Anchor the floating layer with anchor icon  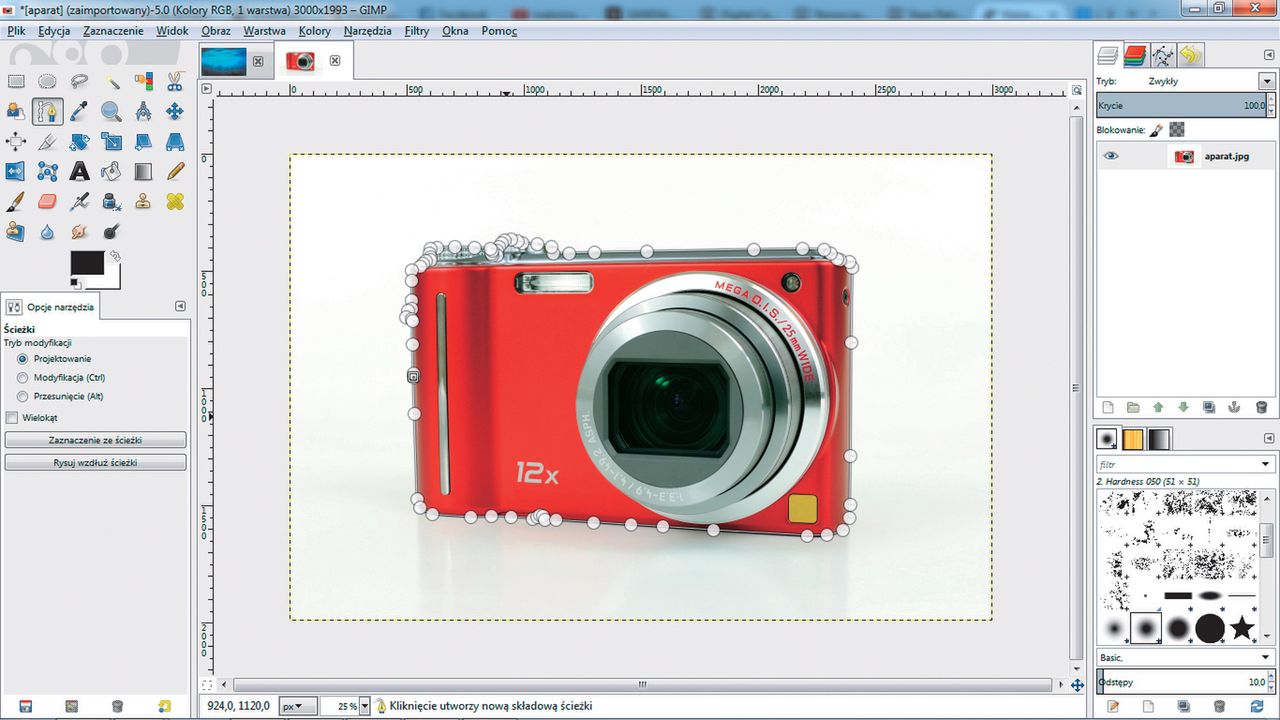1235,408
